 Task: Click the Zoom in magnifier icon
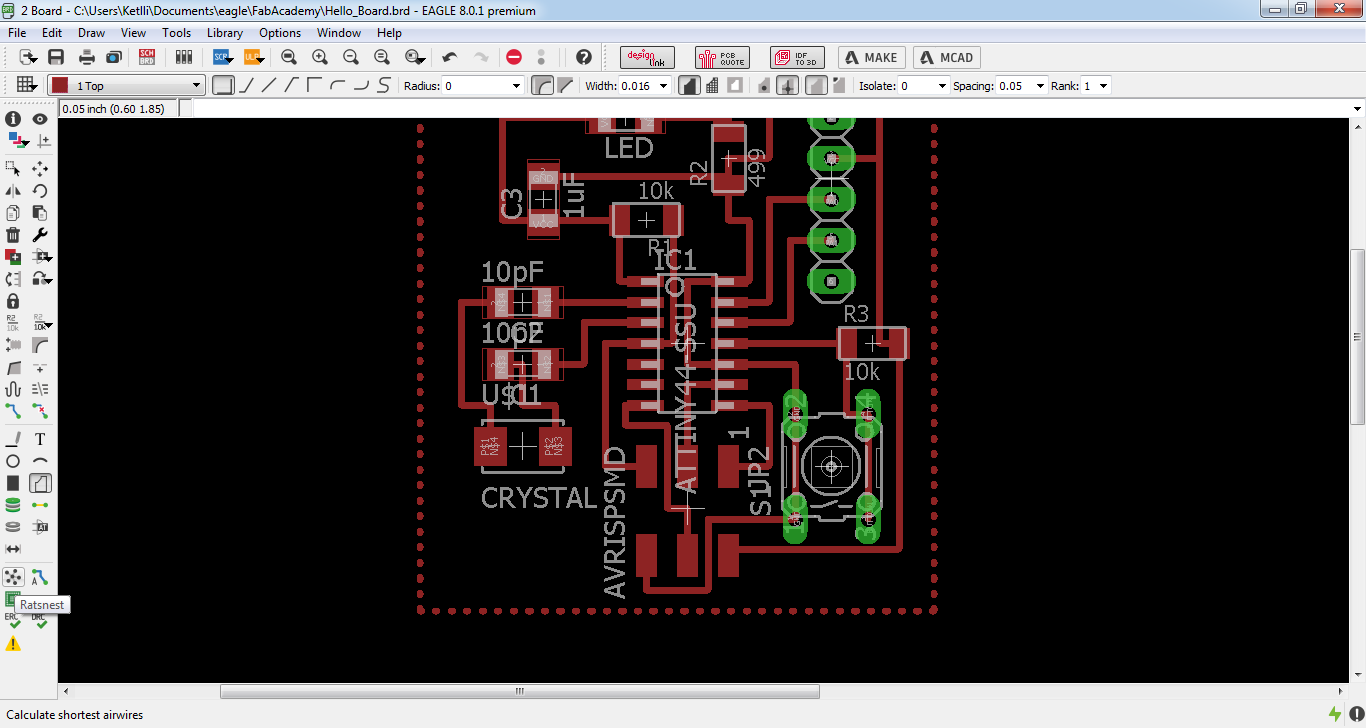(320, 57)
